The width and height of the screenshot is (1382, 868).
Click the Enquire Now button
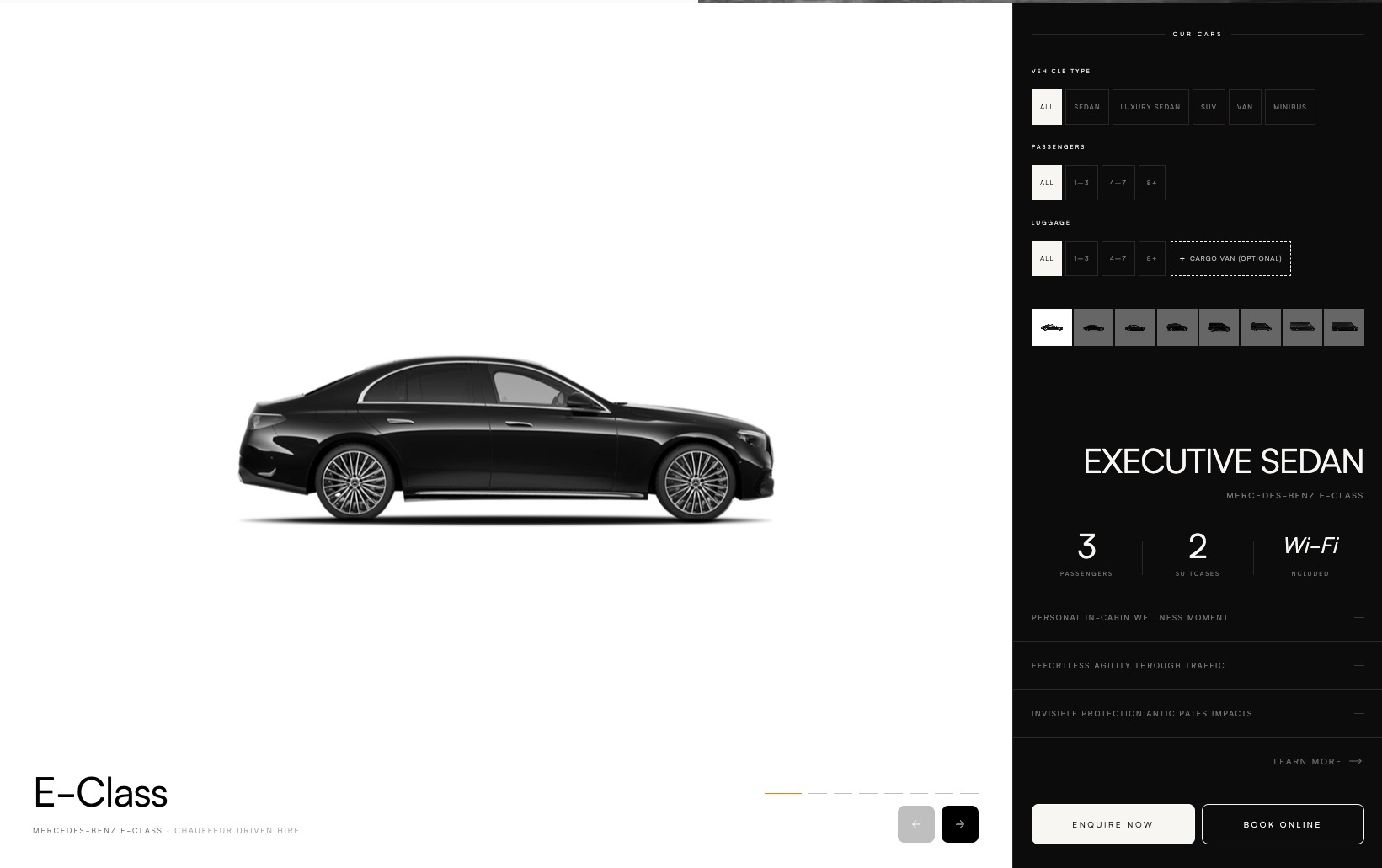click(1113, 824)
